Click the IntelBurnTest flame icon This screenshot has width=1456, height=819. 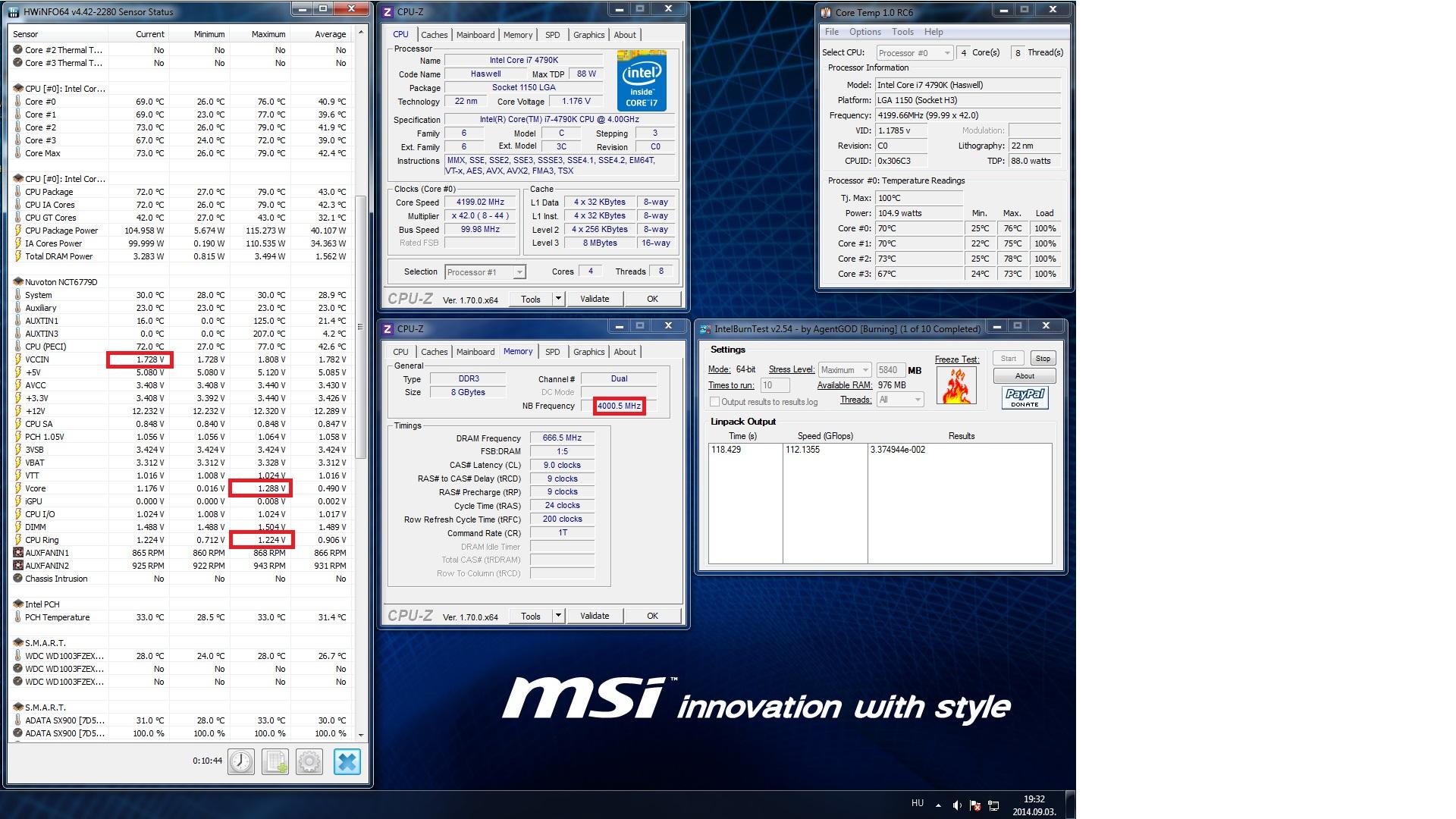956,386
